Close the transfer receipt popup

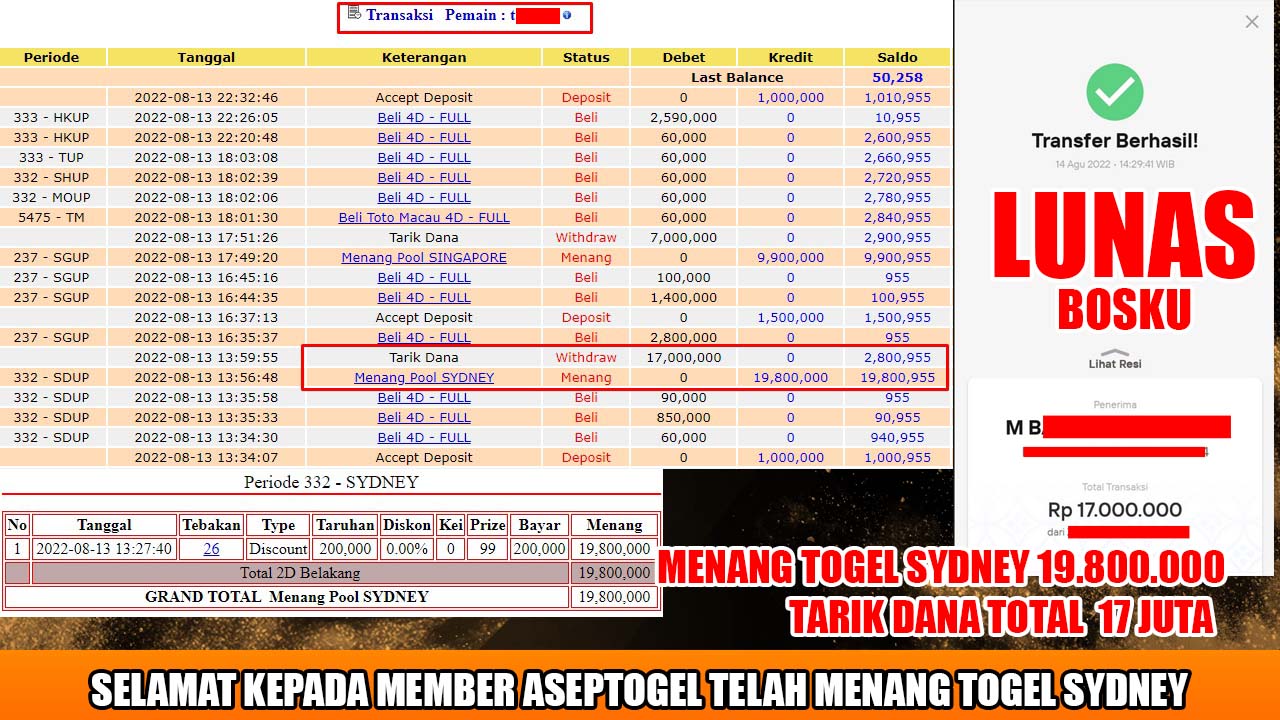1251,21
